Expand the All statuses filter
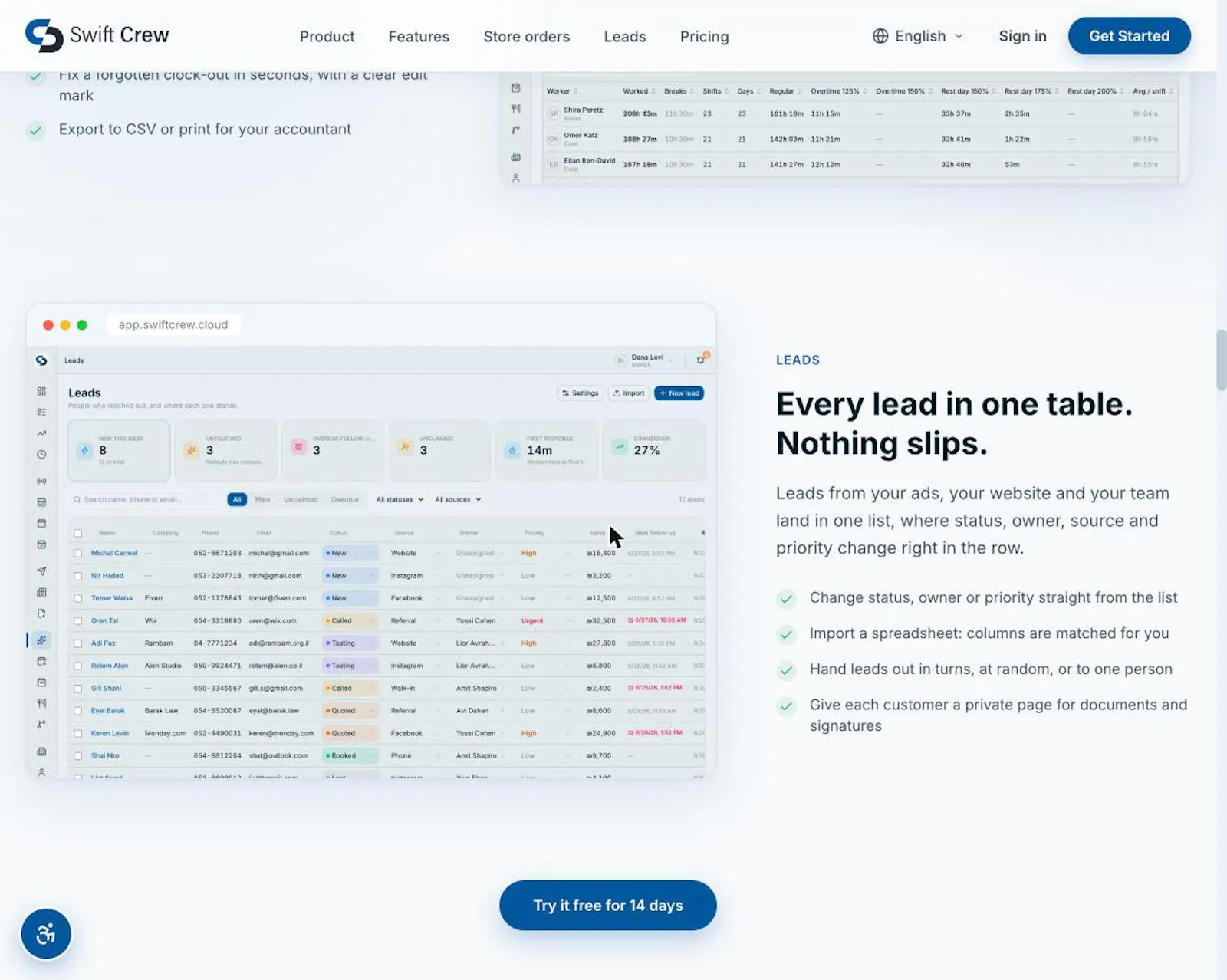 (400, 499)
